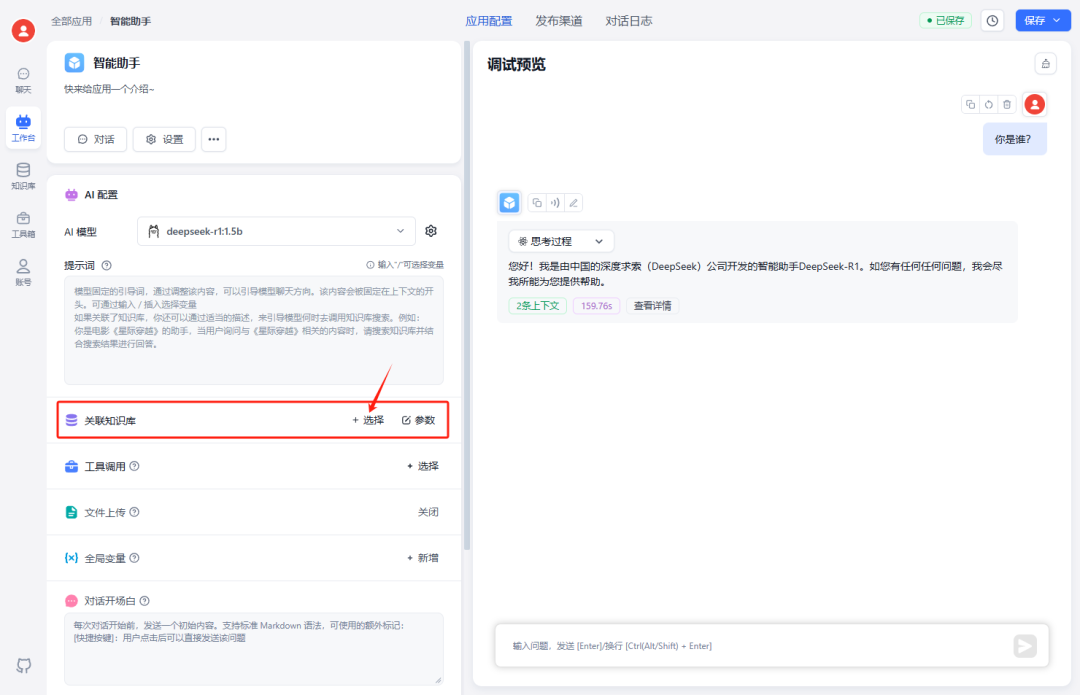The width and height of the screenshot is (1080, 695).
Task: Show help for 全局变量
Action: coord(134,558)
